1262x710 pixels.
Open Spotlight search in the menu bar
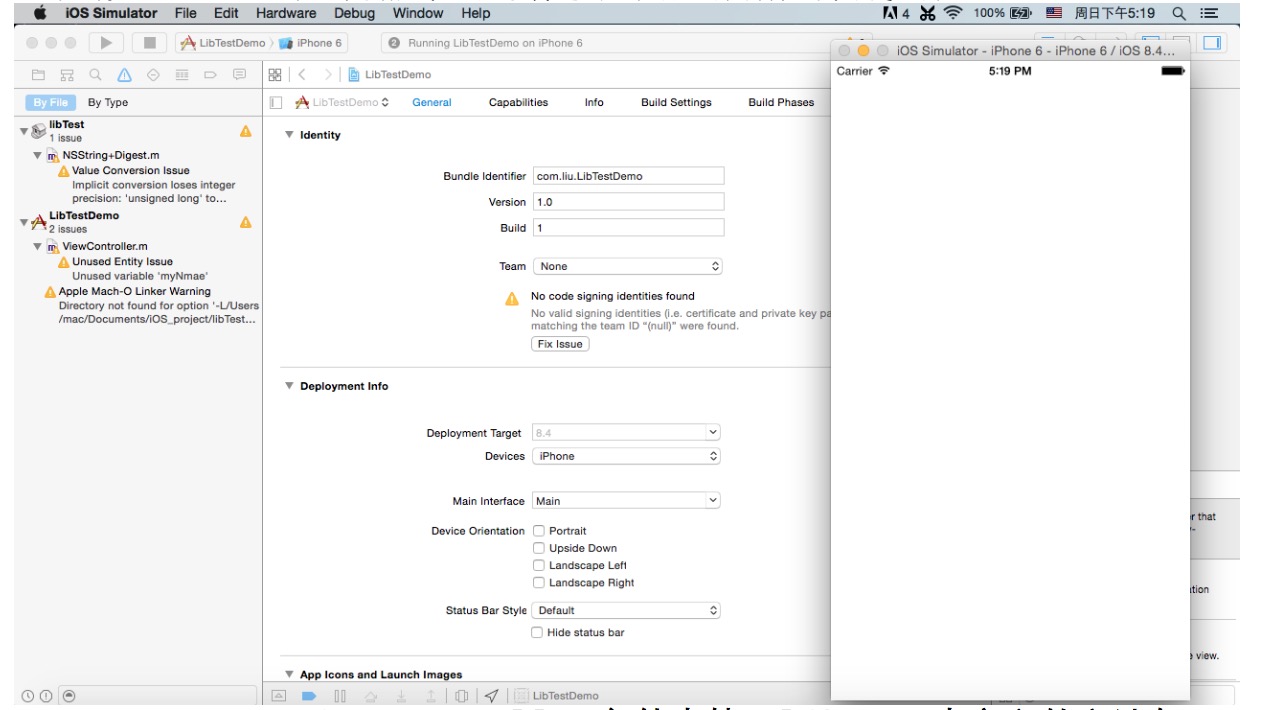pos(1179,13)
